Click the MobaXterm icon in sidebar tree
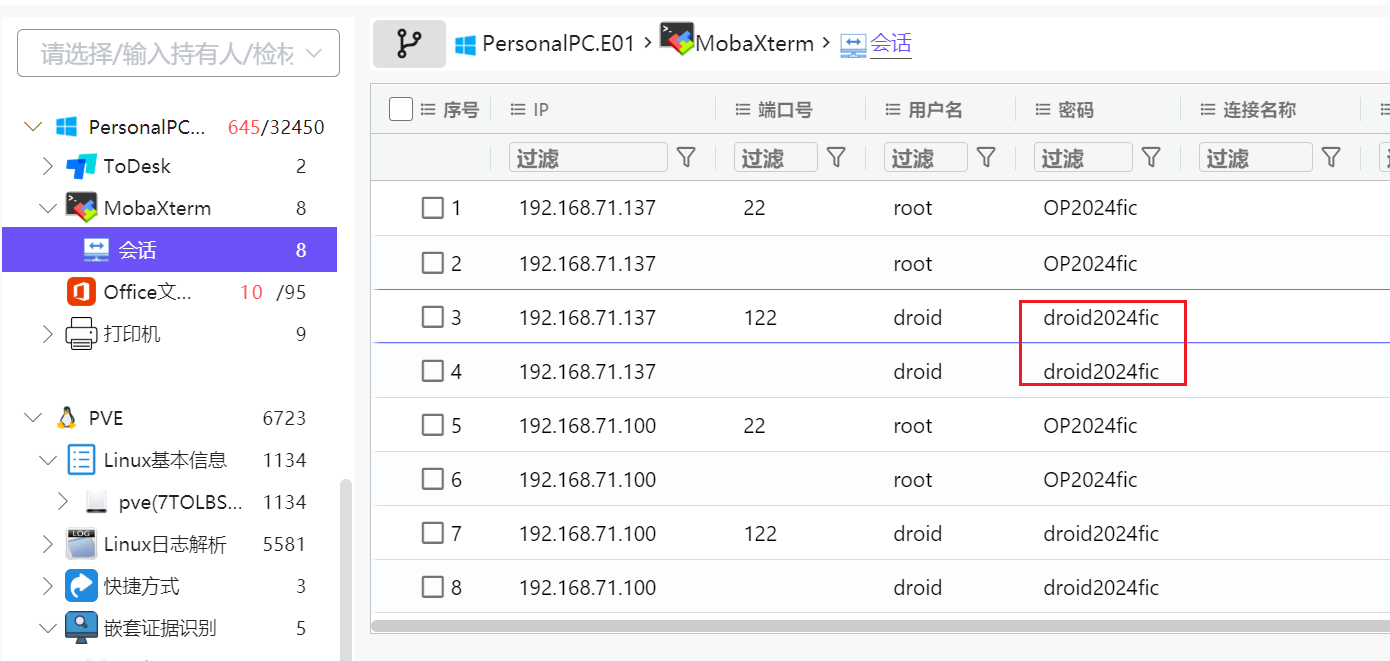1390x661 pixels. click(81, 208)
